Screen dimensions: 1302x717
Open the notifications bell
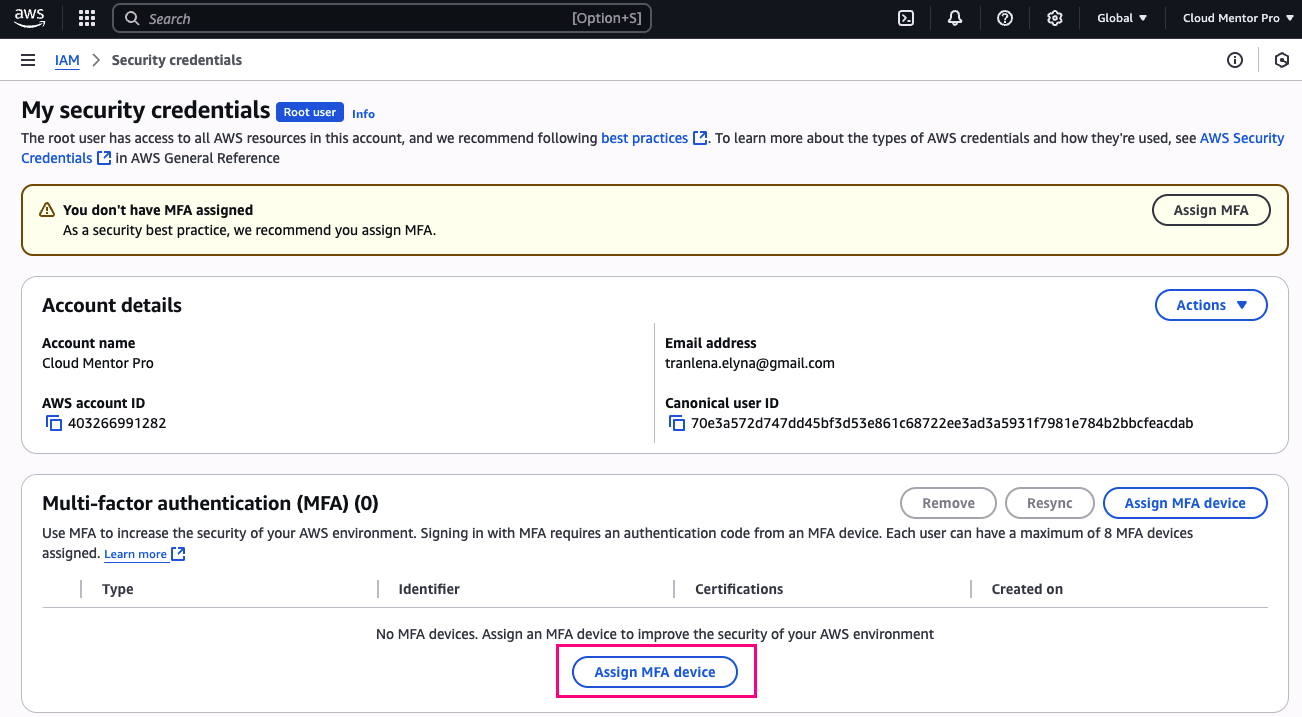(x=955, y=18)
